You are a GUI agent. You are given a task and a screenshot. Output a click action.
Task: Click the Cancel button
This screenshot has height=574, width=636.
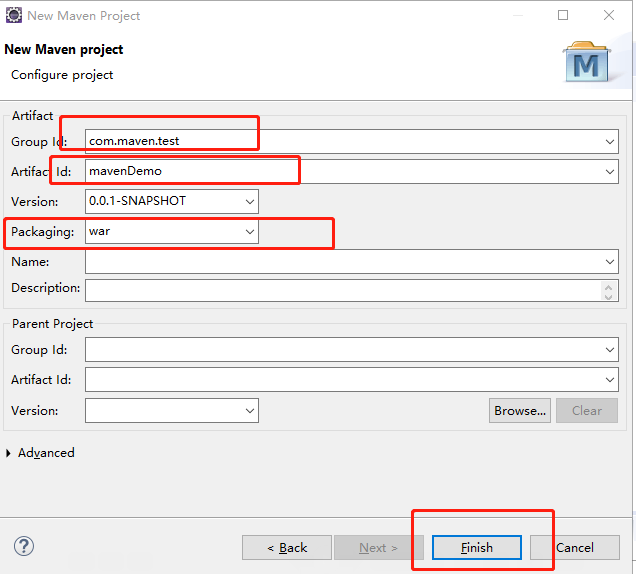tap(575, 548)
